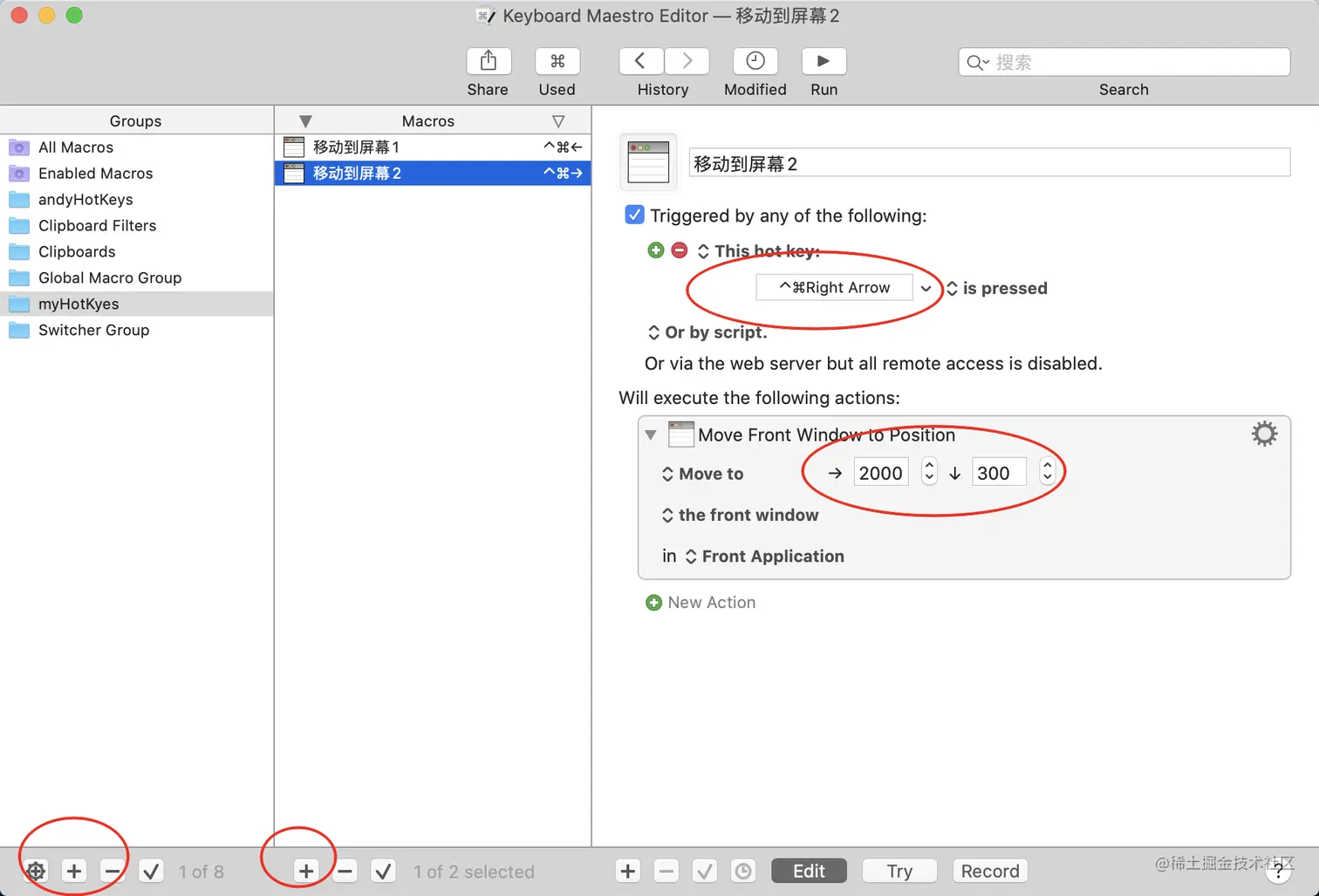This screenshot has width=1319, height=896.
Task: Click New Action link
Action: tap(701, 602)
